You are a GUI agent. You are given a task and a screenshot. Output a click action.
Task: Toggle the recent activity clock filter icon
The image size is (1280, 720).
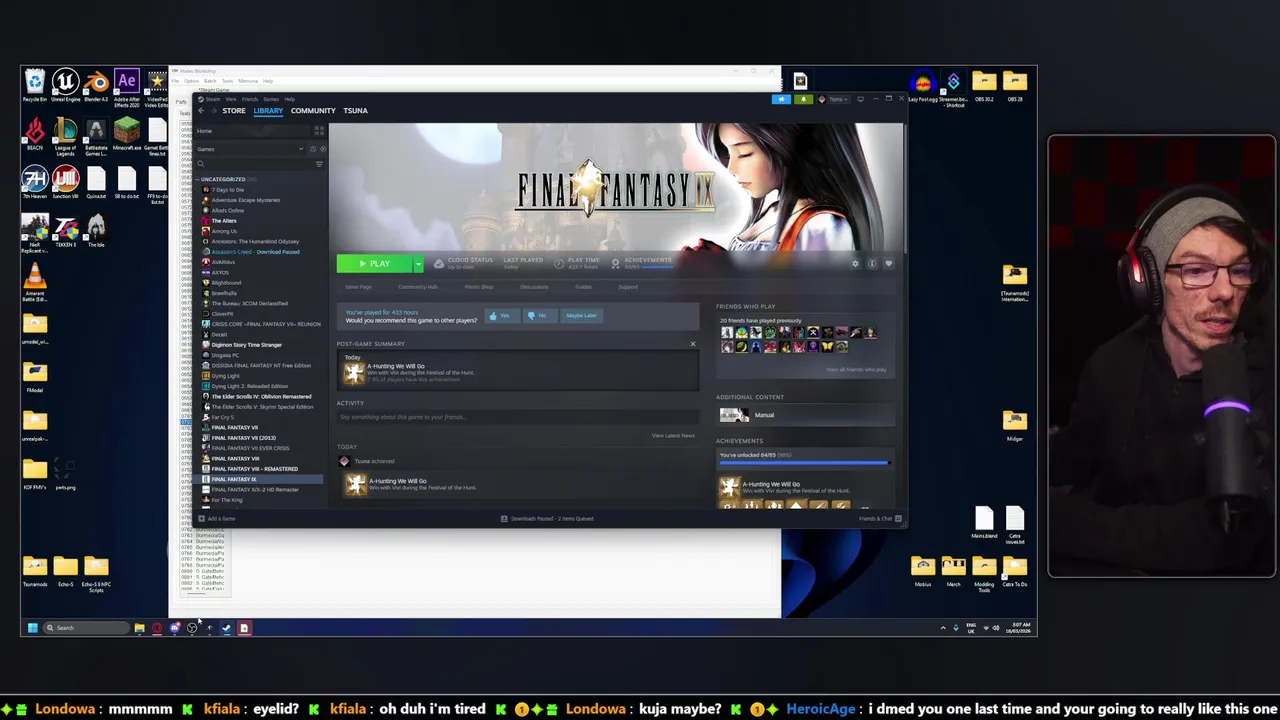(x=313, y=149)
